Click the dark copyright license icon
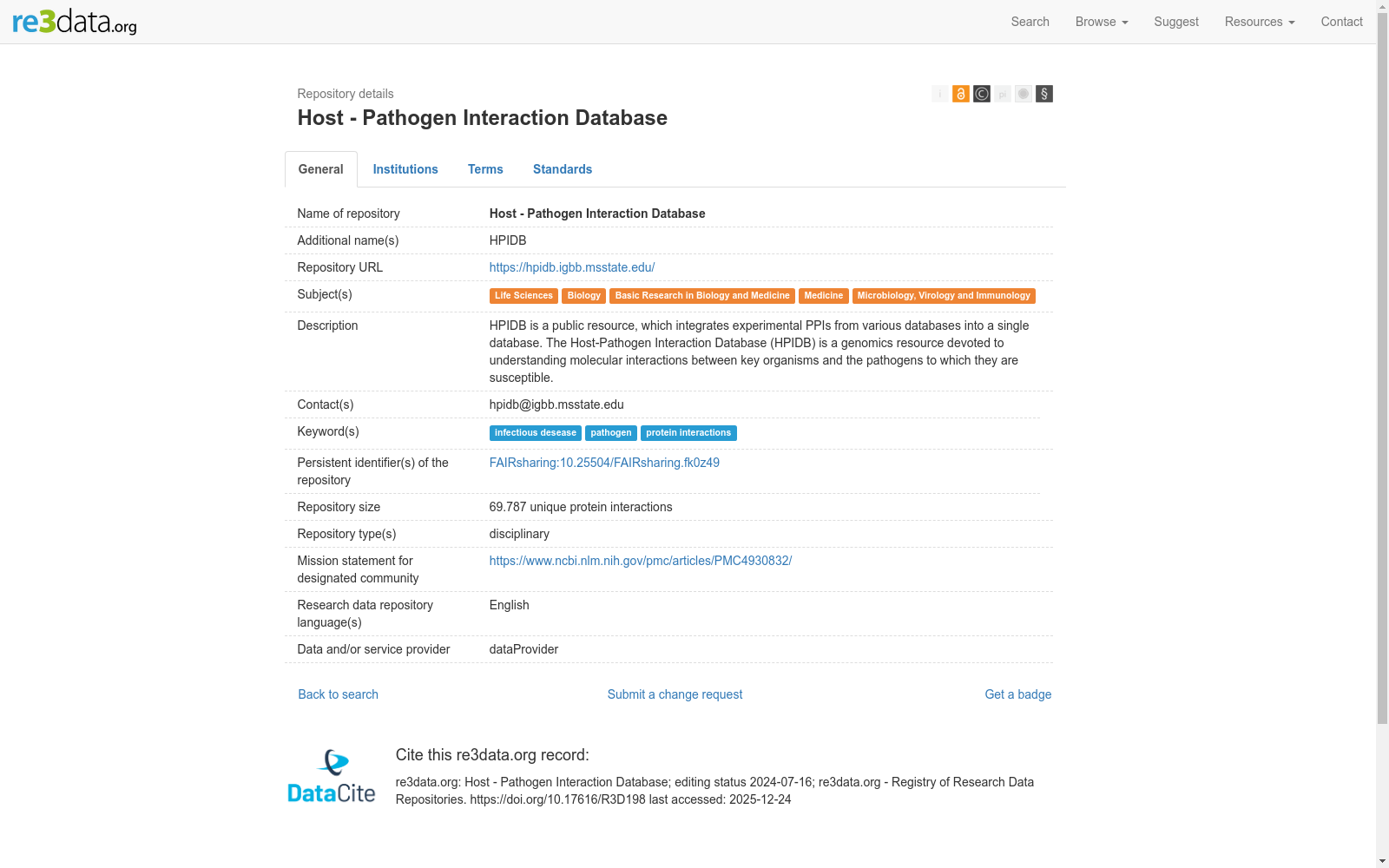The height and width of the screenshot is (868, 1389). 982,94
